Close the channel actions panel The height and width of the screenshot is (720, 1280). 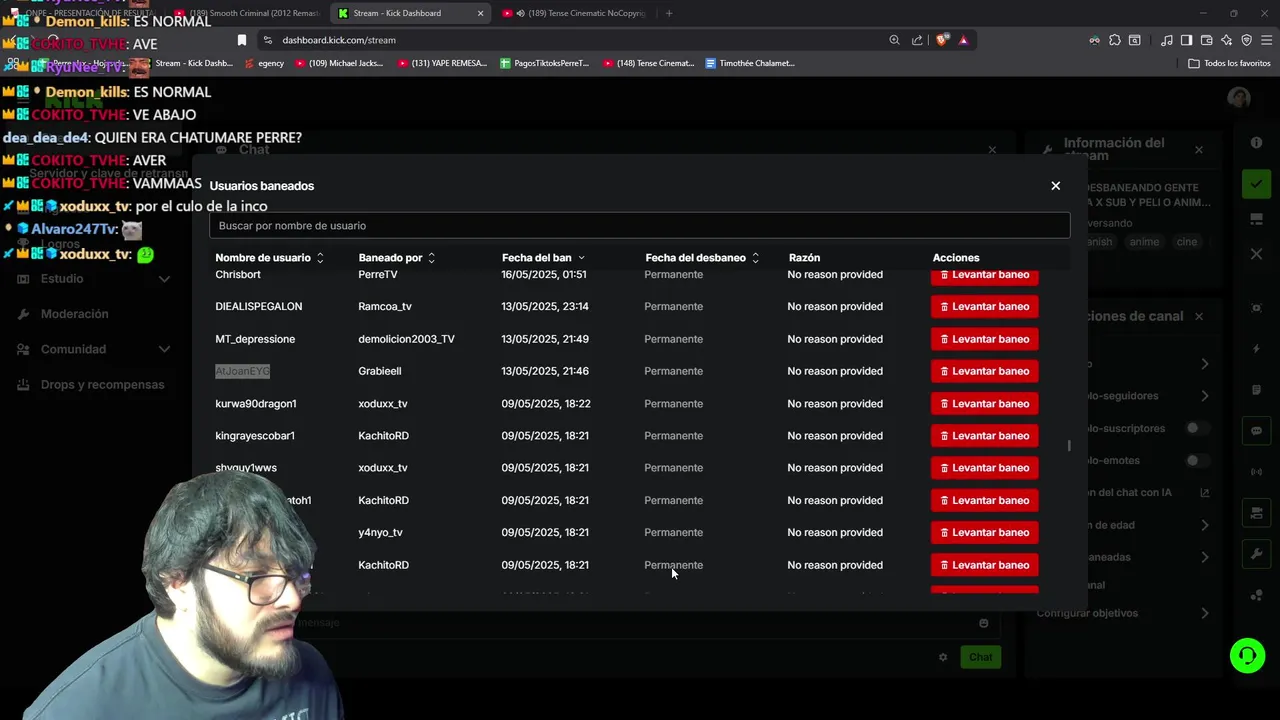(1199, 316)
